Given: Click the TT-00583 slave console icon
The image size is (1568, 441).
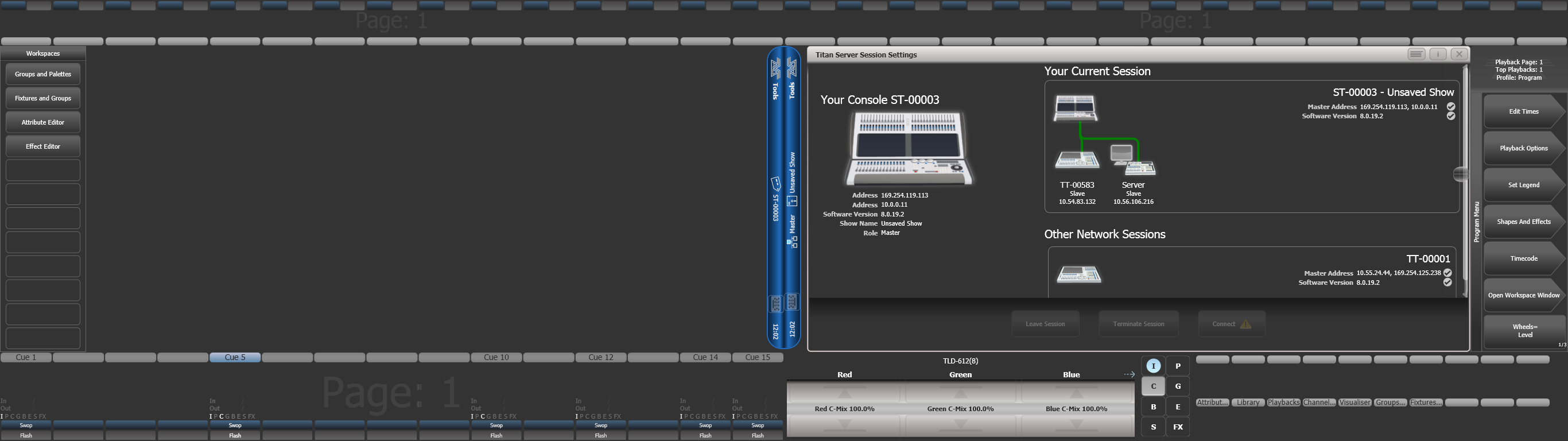Looking at the screenshot, I should pos(1077,160).
